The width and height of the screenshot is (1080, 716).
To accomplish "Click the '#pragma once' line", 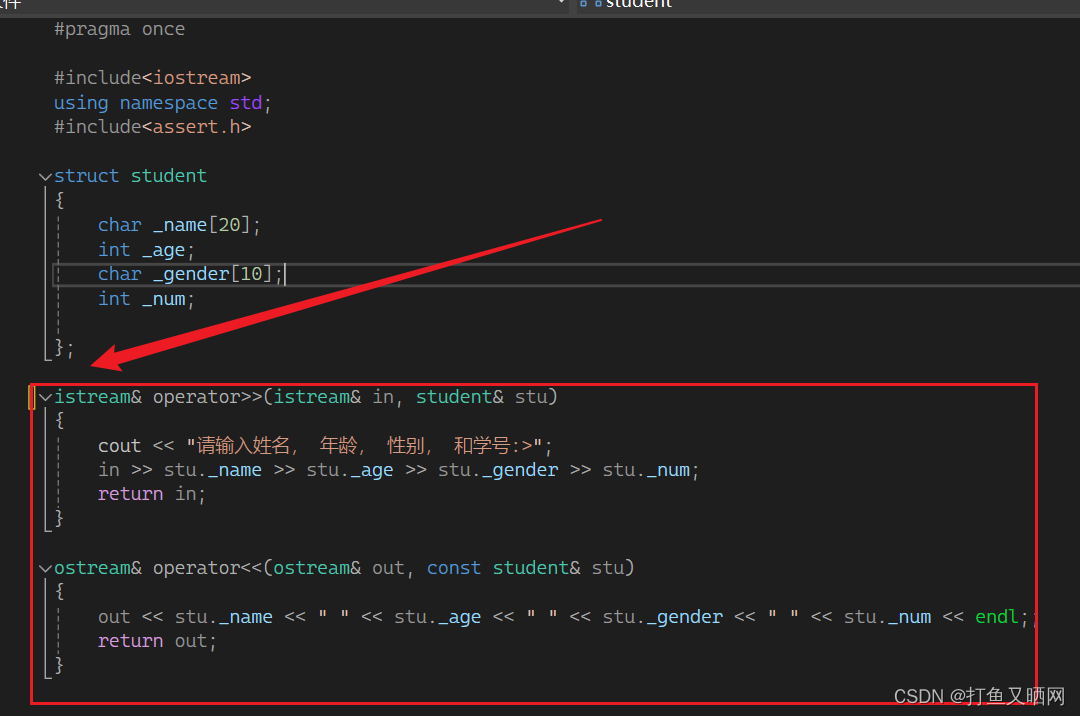I will click(x=119, y=29).
